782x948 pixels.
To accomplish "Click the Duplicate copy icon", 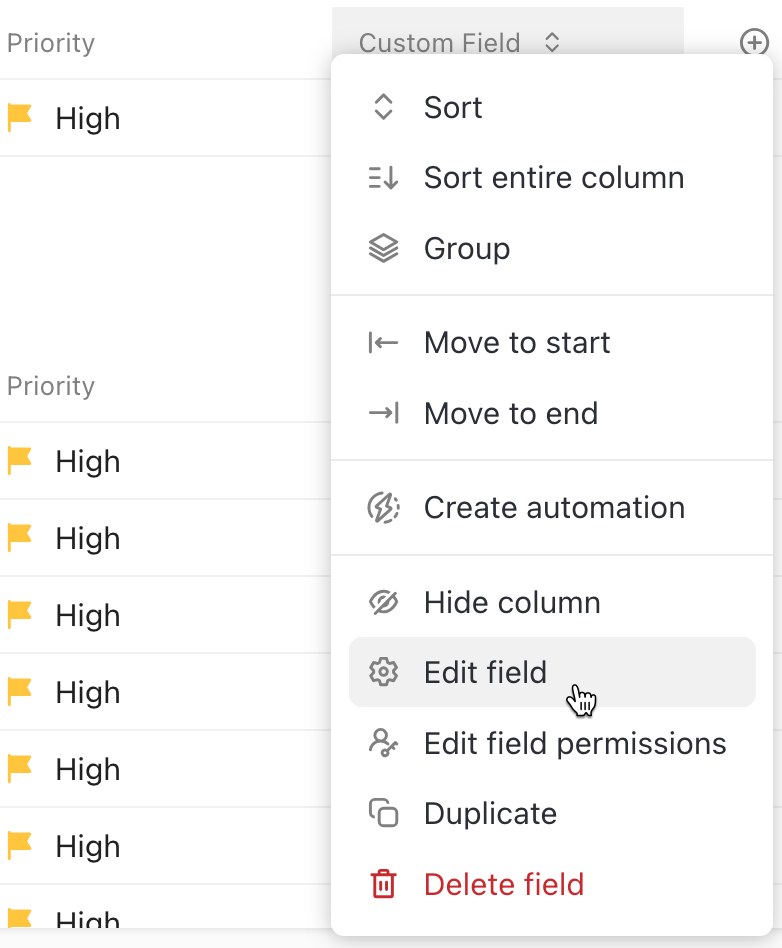I will [383, 814].
